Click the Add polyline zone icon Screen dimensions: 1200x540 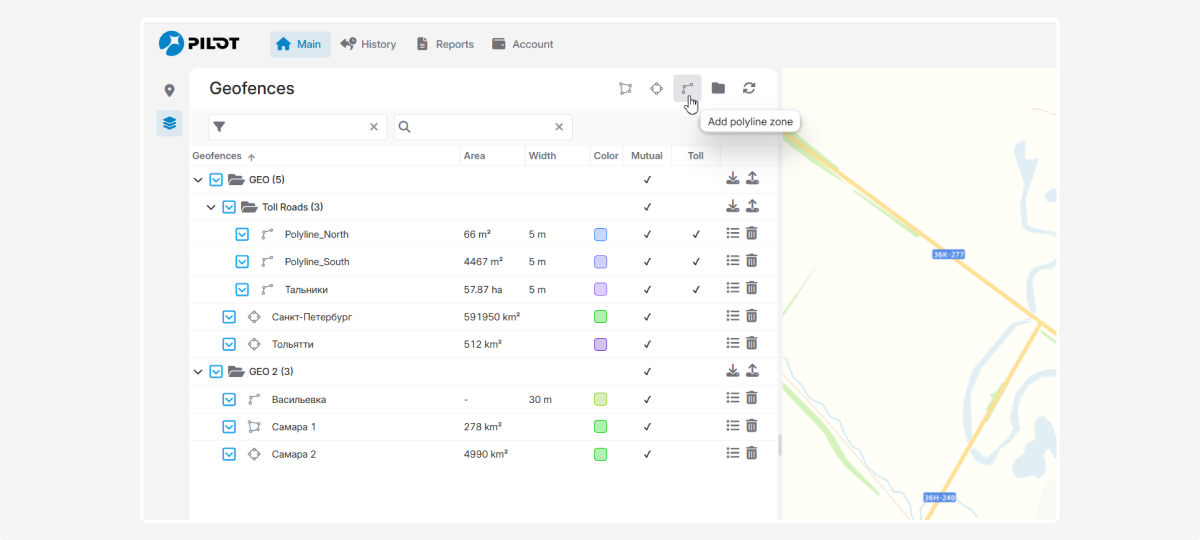[x=687, y=88]
